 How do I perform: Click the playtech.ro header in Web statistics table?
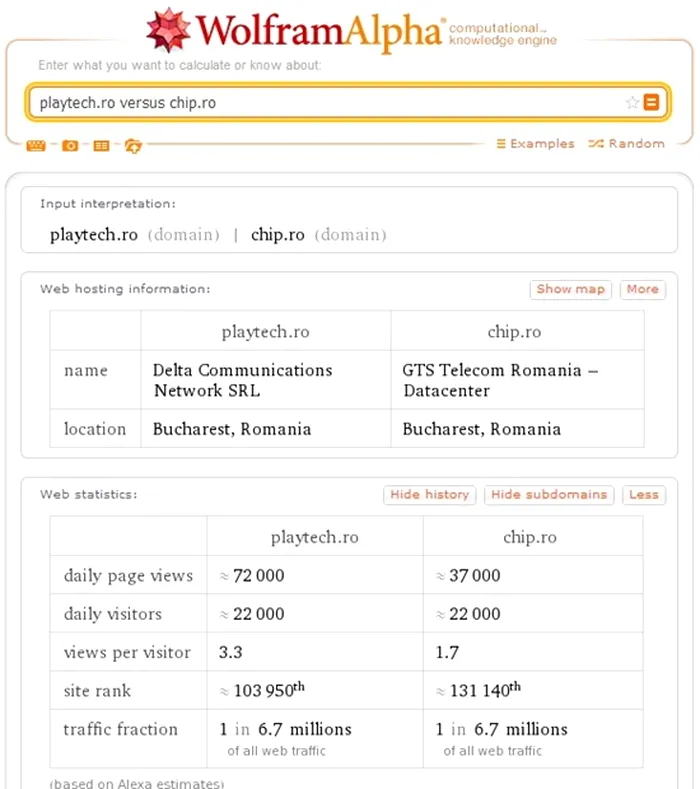coord(315,537)
